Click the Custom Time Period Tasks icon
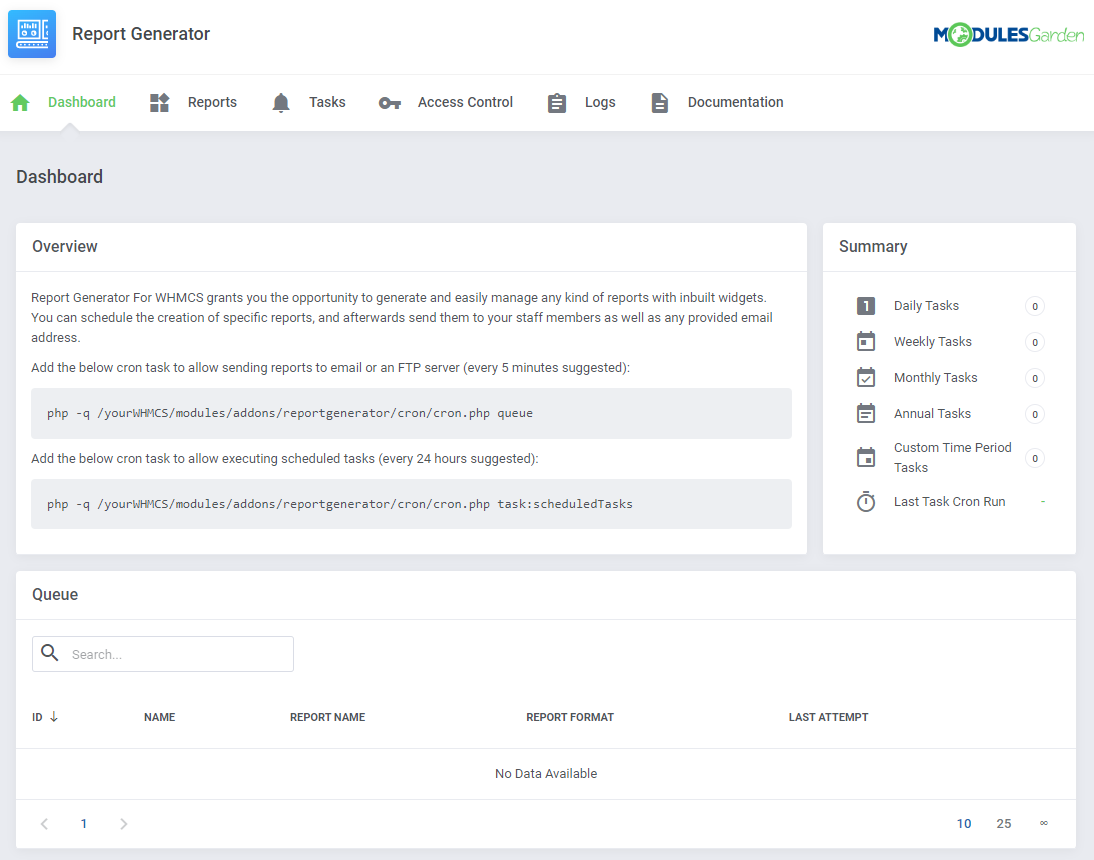 coord(866,457)
